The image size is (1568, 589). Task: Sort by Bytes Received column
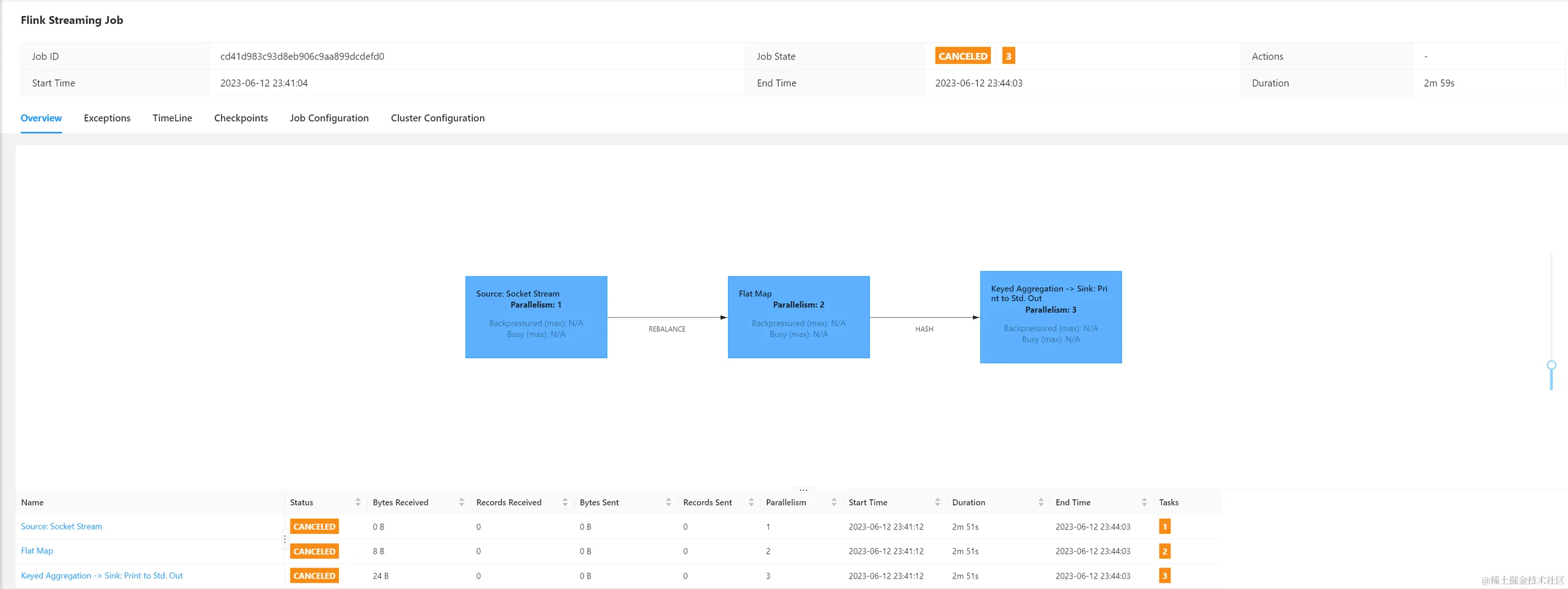coord(461,502)
